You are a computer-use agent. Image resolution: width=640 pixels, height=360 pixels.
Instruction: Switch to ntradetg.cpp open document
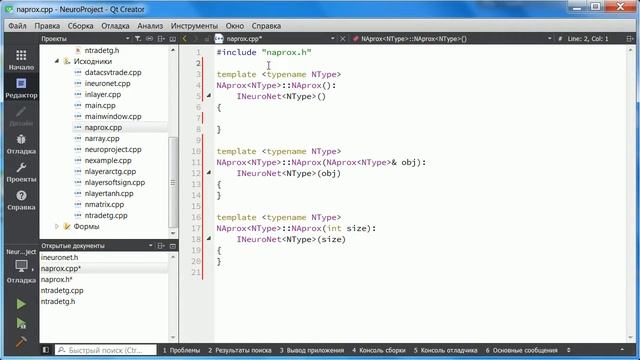pos(62,291)
